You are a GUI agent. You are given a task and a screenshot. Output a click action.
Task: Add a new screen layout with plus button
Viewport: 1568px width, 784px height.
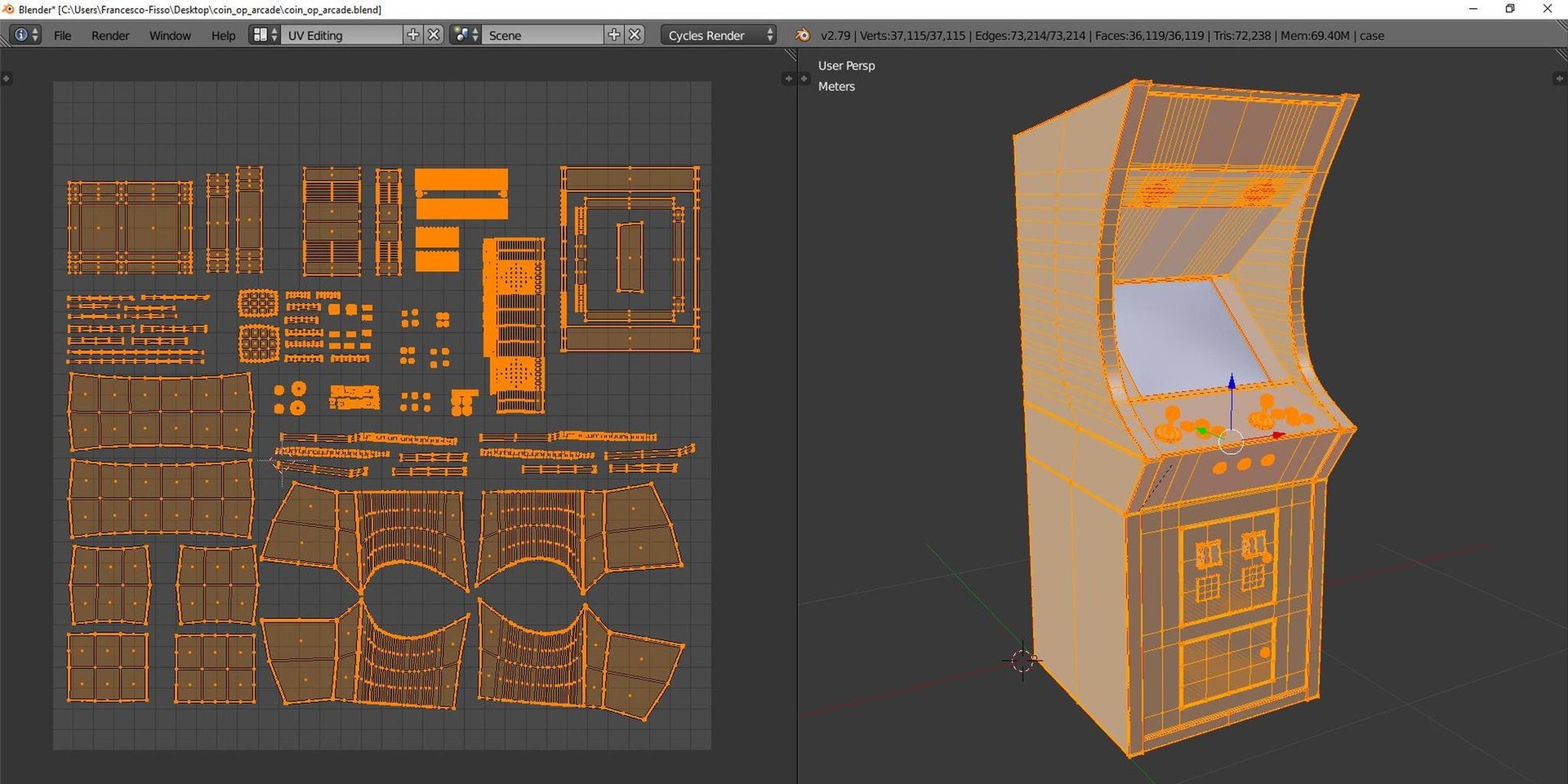click(413, 35)
